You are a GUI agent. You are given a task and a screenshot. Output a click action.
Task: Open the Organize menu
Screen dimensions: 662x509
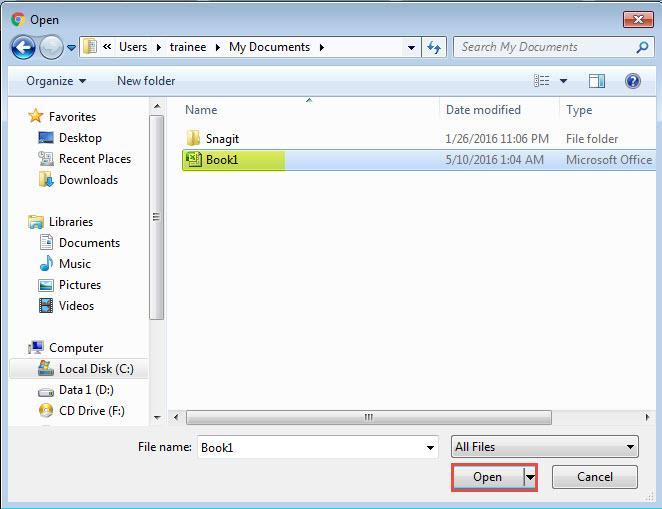point(56,81)
